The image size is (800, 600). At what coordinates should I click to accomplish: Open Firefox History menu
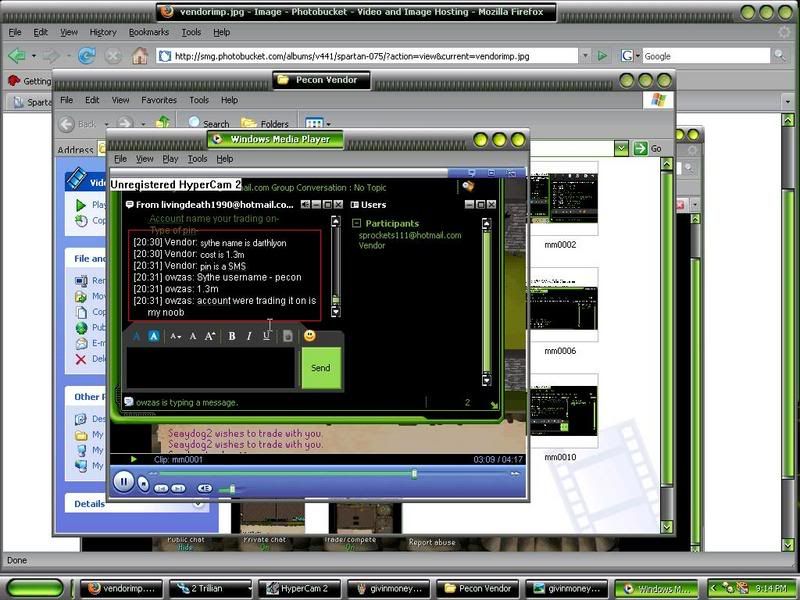point(103,32)
